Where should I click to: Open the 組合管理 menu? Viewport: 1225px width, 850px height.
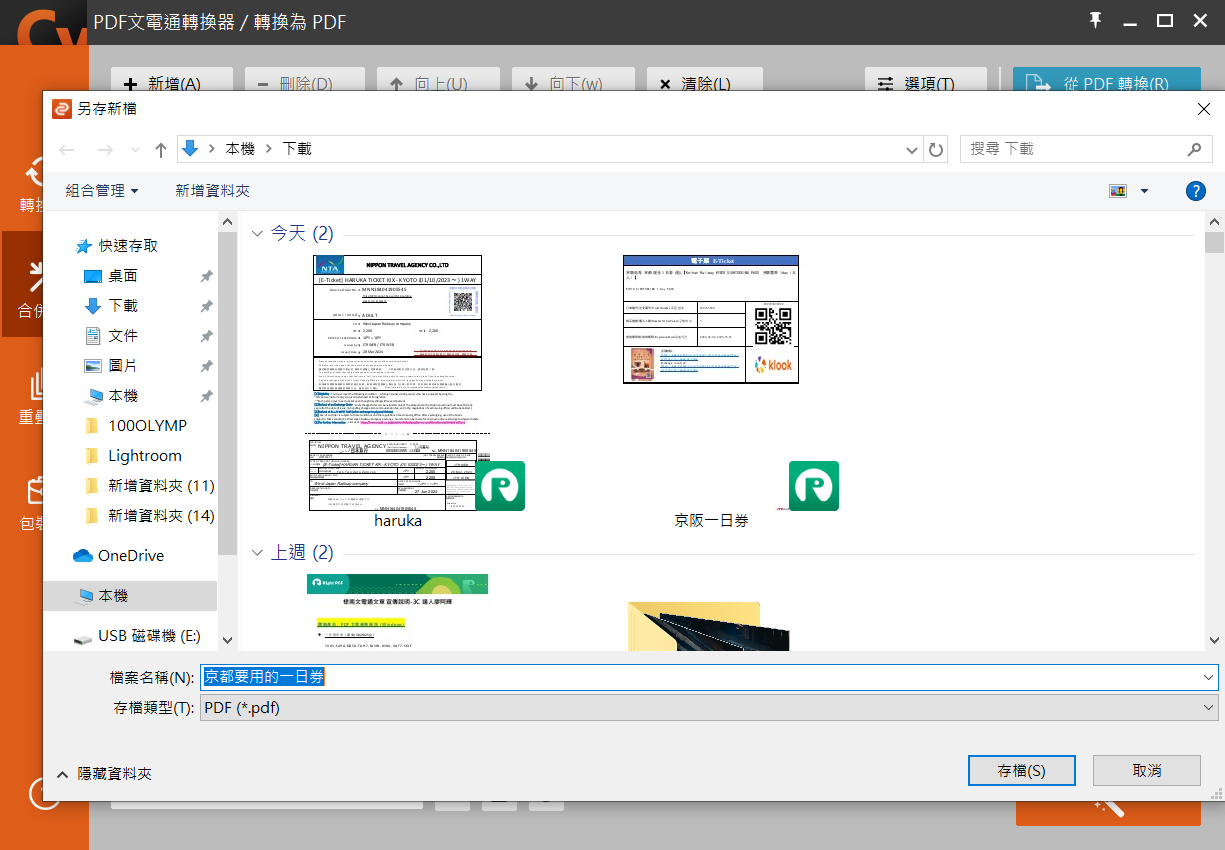click(101, 190)
